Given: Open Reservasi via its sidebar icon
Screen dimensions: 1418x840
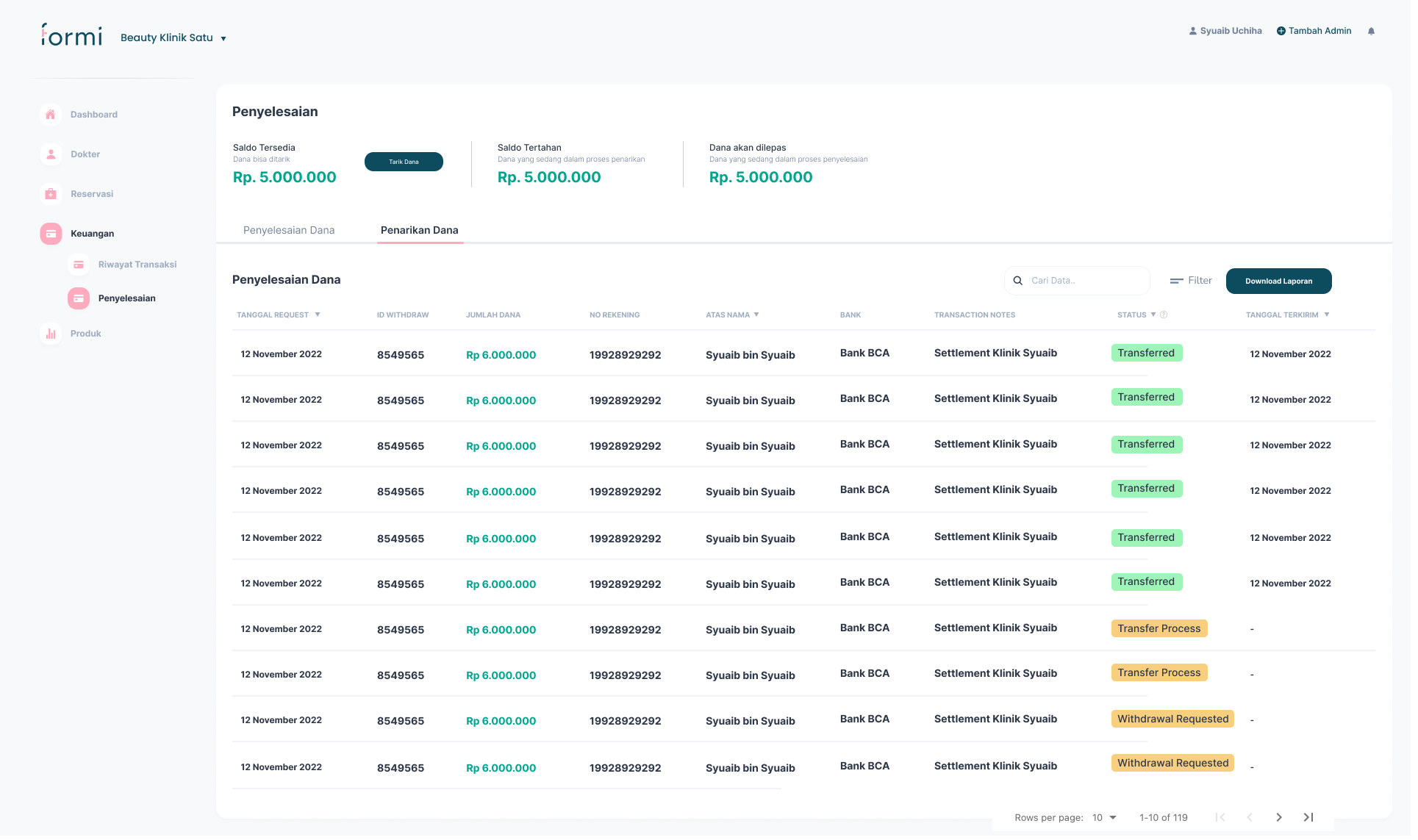Looking at the screenshot, I should [x=51, y=194].
